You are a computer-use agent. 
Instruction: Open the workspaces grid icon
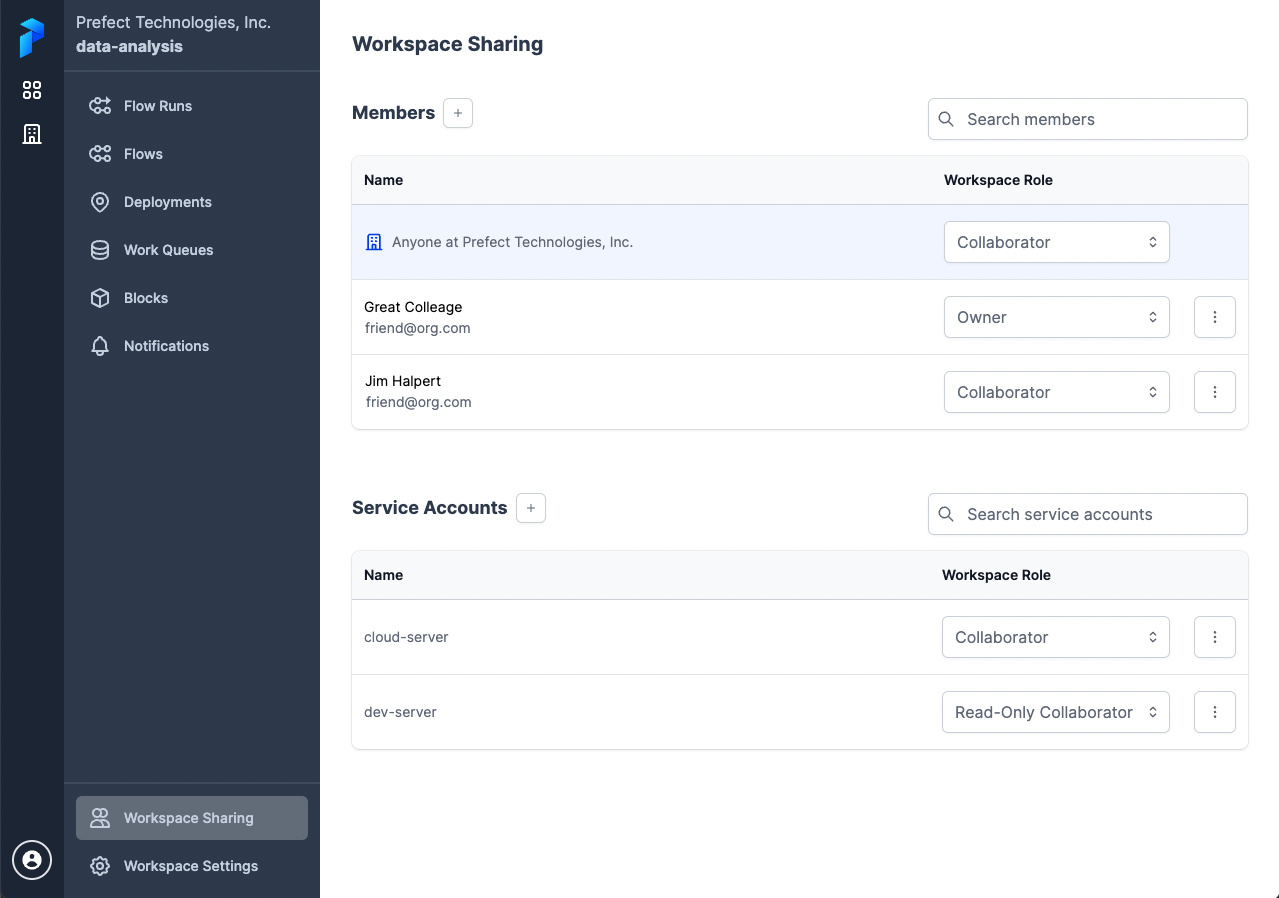point(32,90)
